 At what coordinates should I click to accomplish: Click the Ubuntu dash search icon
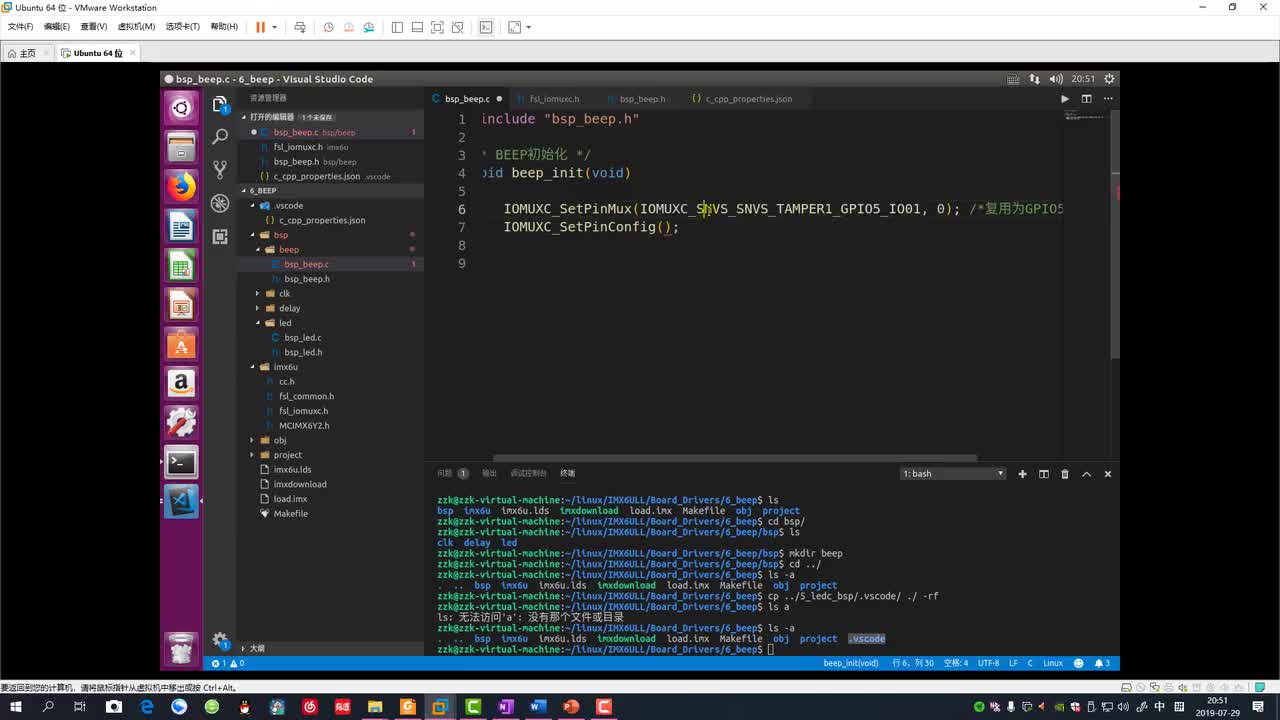(181, 108)
